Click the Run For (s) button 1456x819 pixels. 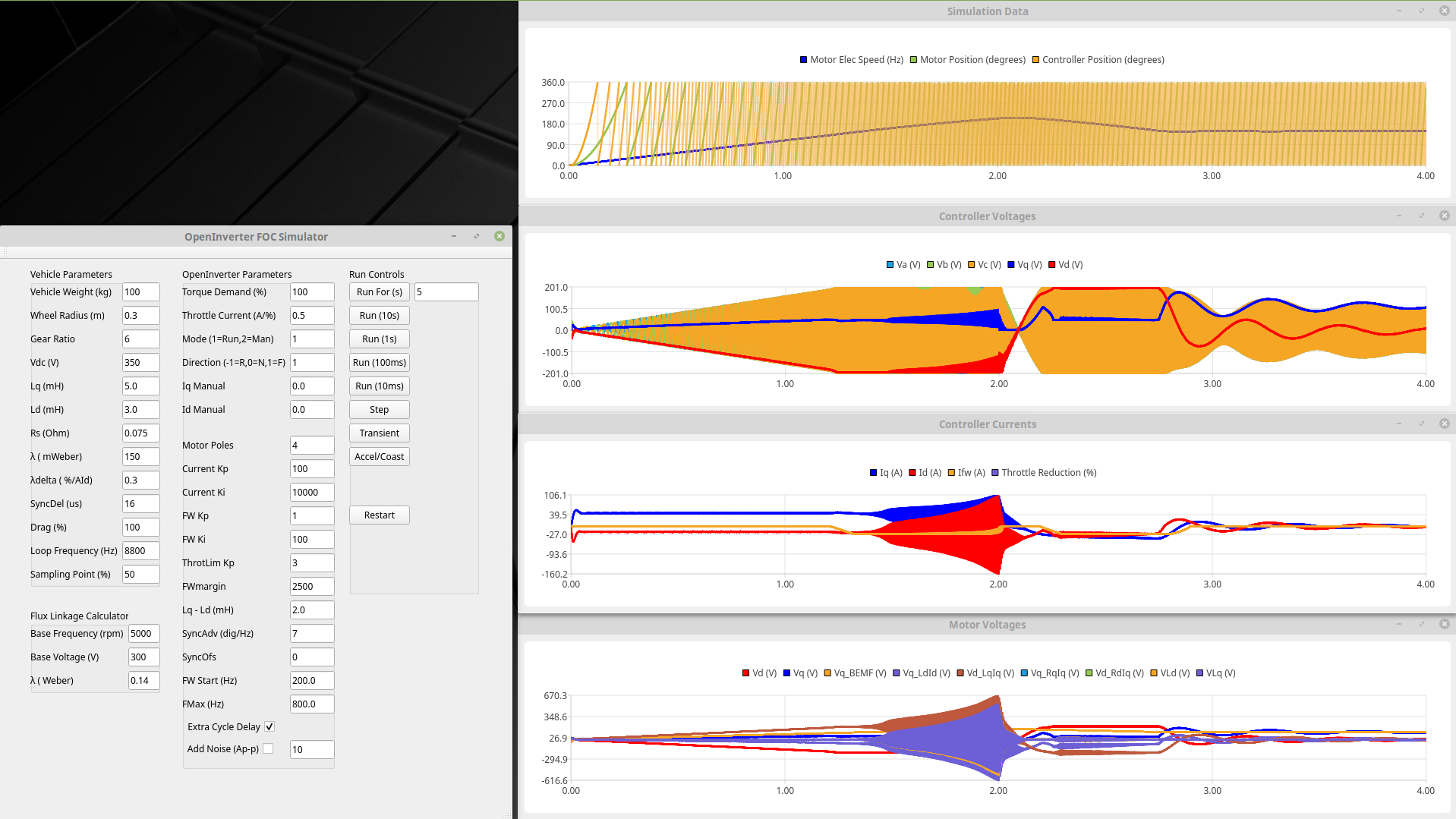pos(379,291)
